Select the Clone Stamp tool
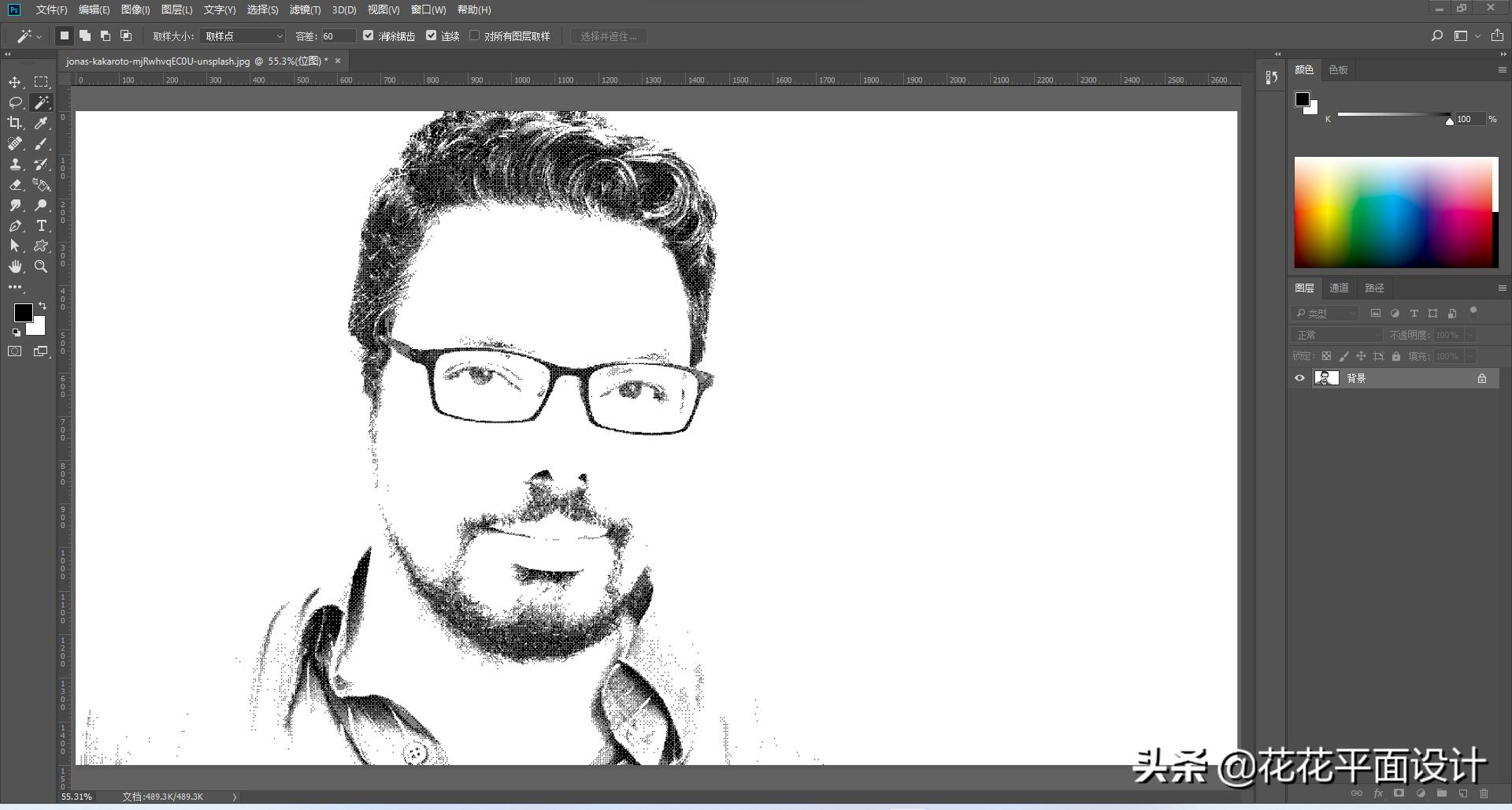Viewport: 1512px width, 810px height. pyautogui.click(x=15, y=165)
